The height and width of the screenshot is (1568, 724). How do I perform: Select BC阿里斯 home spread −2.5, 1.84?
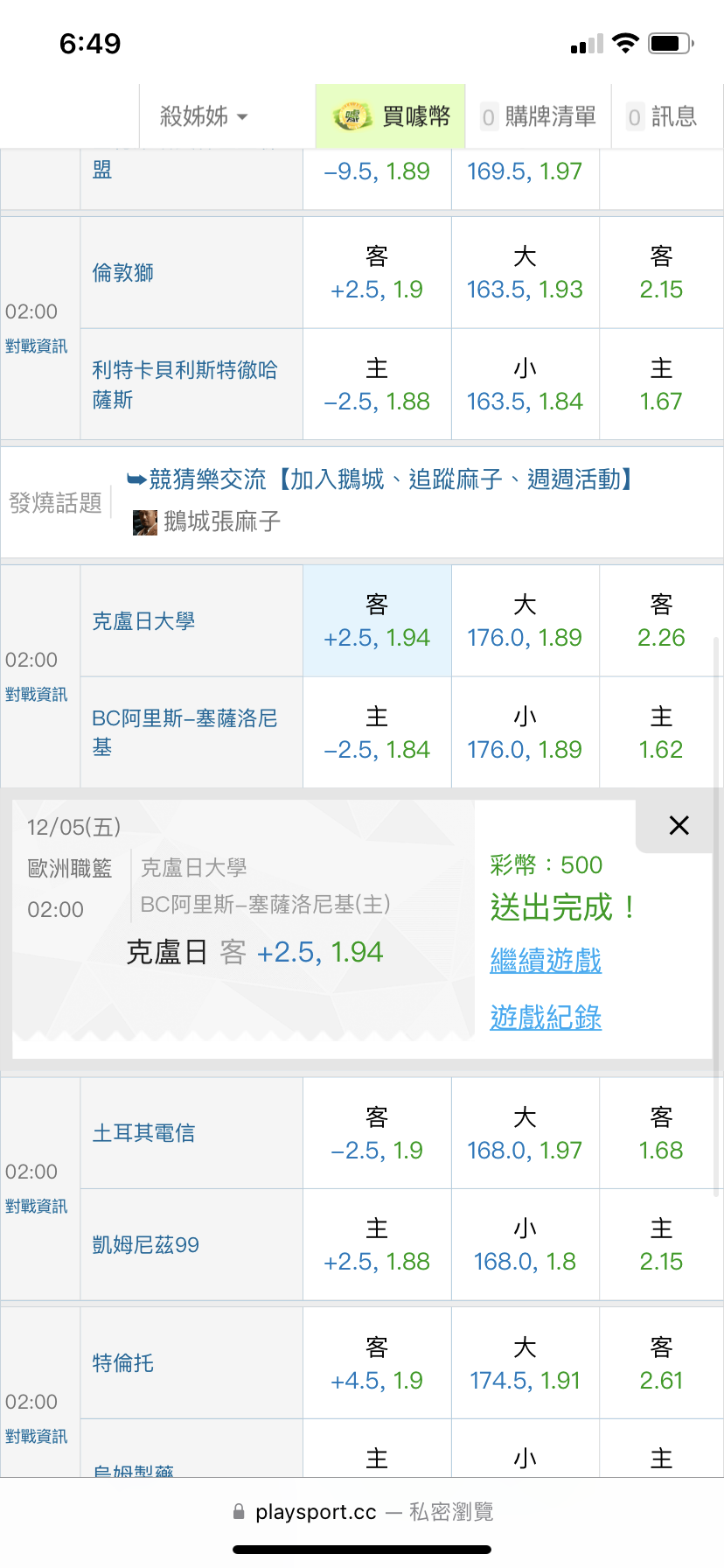click(377, 733)
